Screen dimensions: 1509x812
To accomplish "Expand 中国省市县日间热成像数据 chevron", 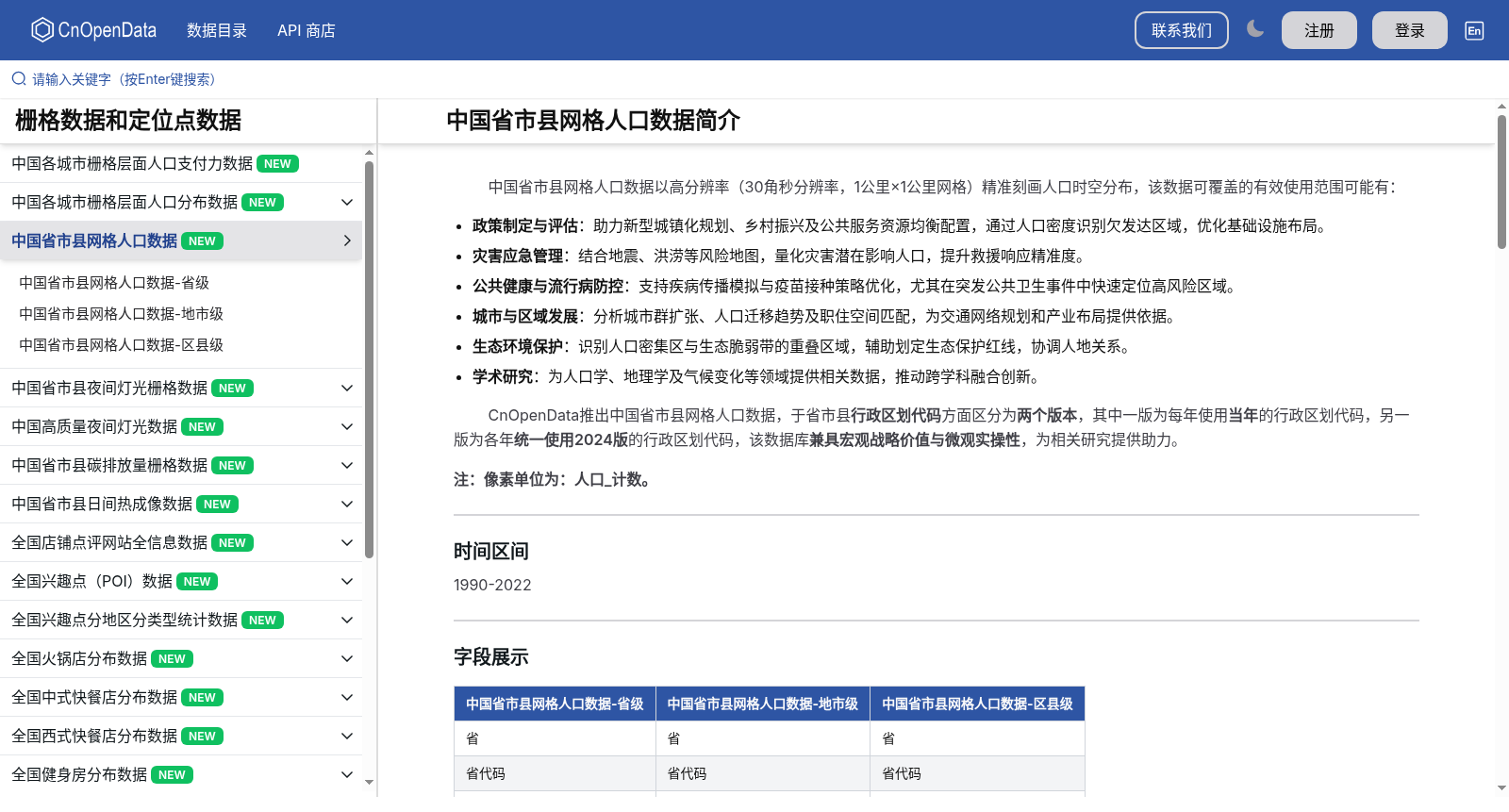I will pos(347,504).
